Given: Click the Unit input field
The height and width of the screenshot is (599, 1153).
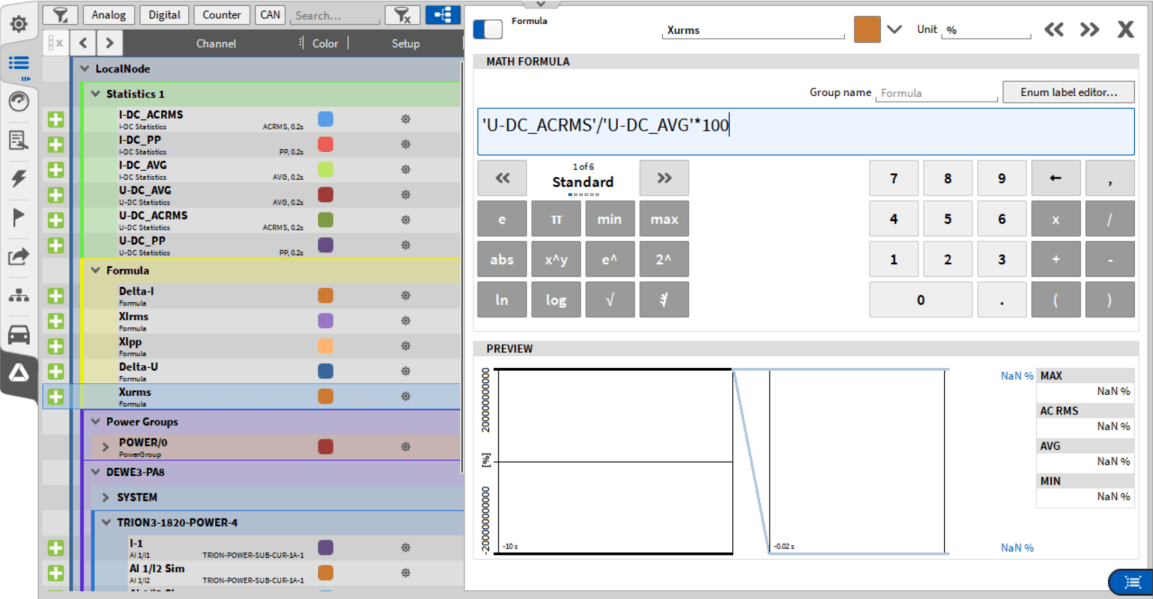Looking at the screenshot, I should (986, 31).
